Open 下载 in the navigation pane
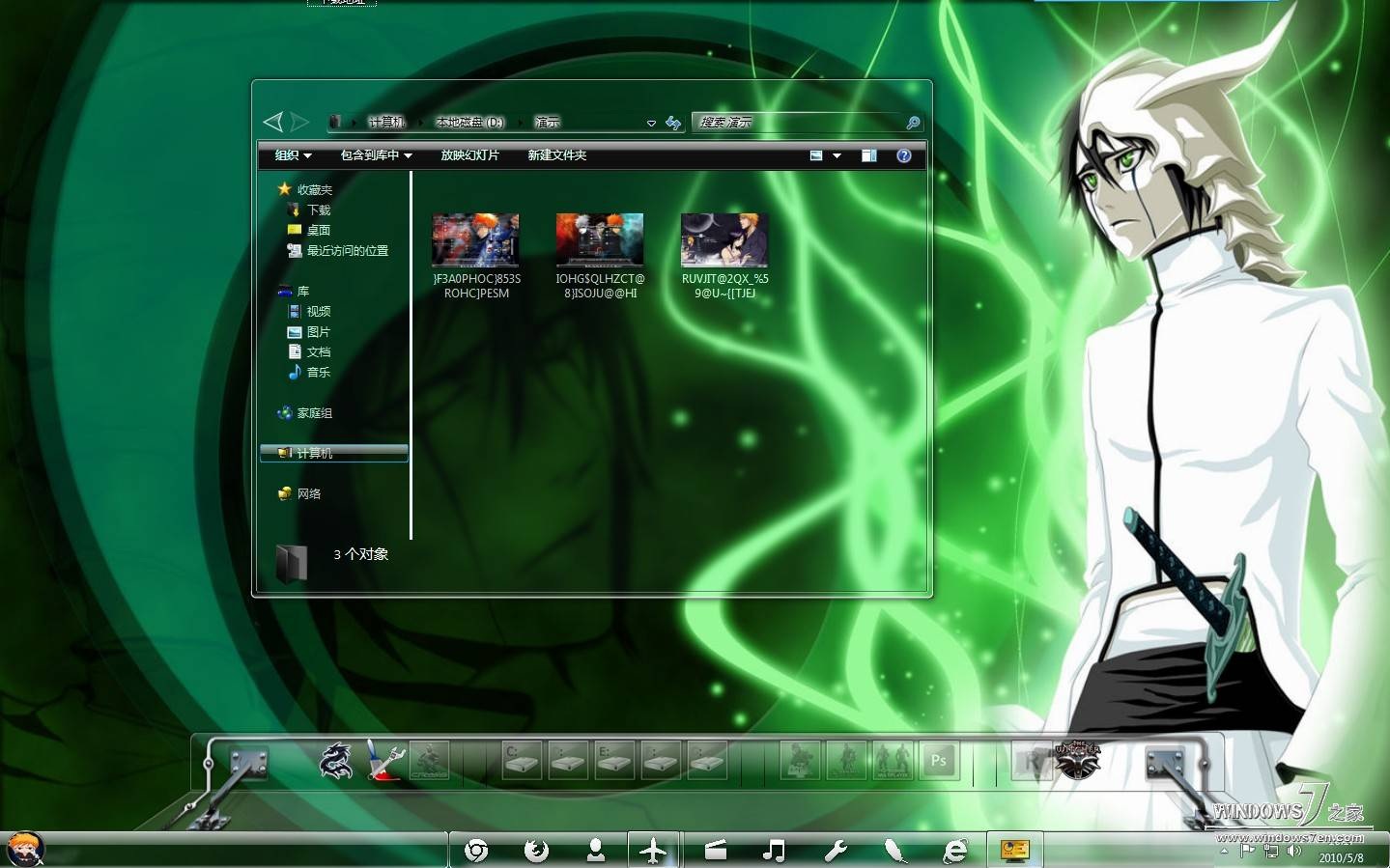Viewport: 1390px width, 868px height. coord(318,210)
